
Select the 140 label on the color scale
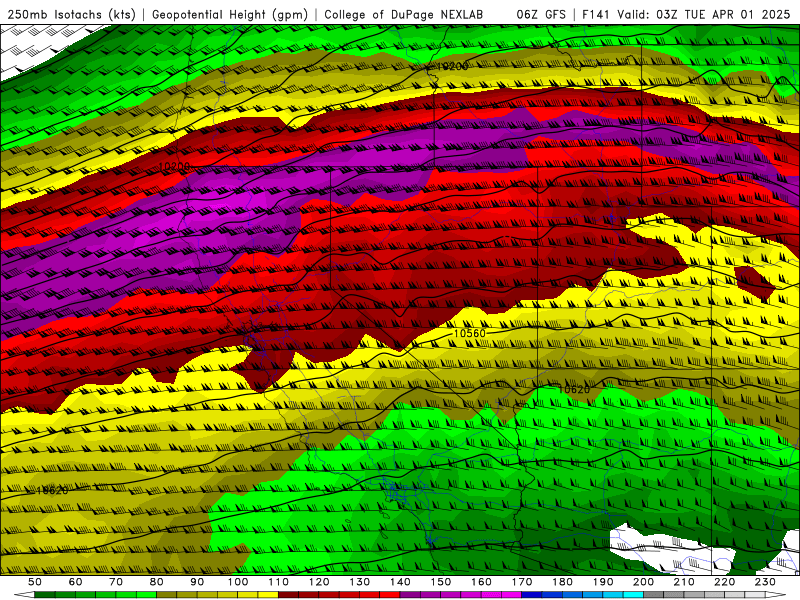click(x=400, y=582)
